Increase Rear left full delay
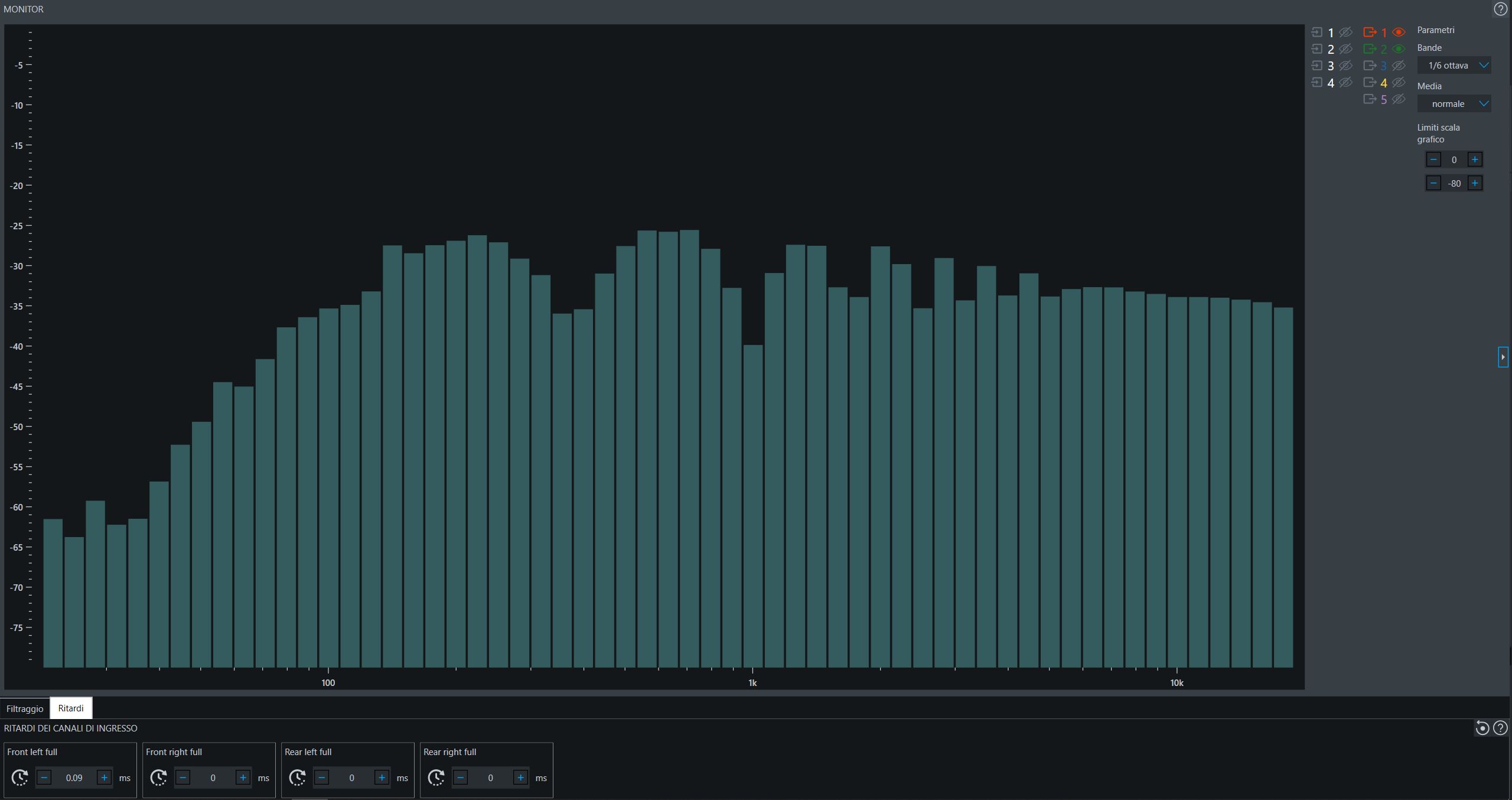This screenshot has height=800, width=1512. (382, 778)
